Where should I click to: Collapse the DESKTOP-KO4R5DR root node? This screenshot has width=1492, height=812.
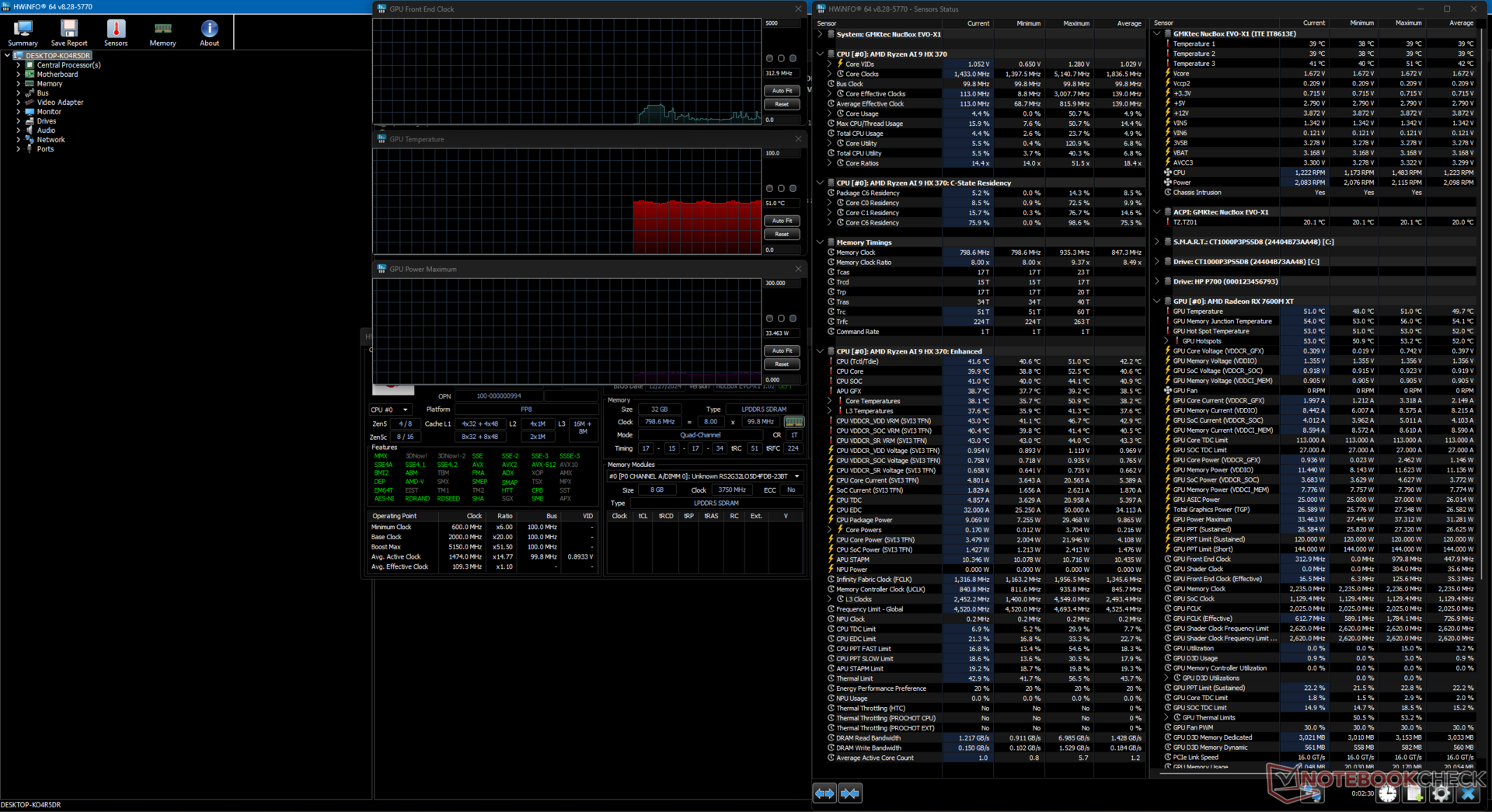(7, 56)
